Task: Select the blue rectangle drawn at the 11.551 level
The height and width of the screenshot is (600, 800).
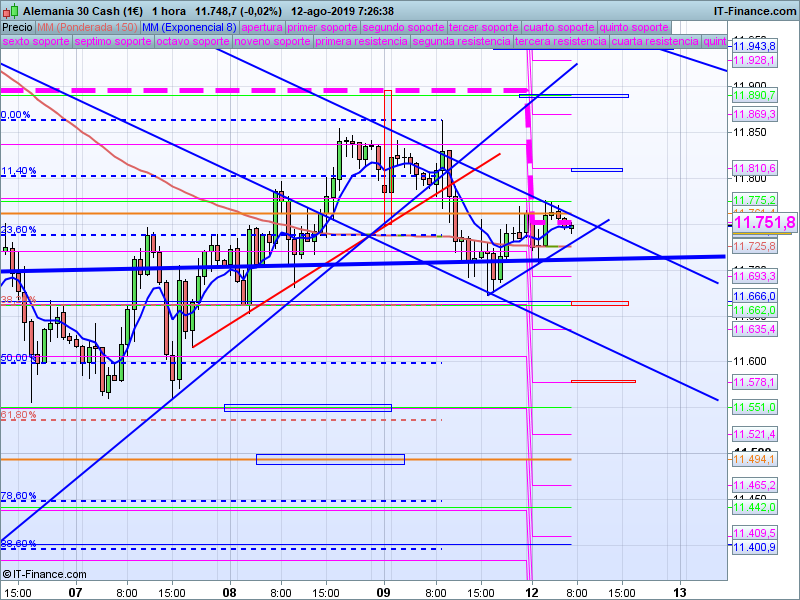Action: (308, 408)
